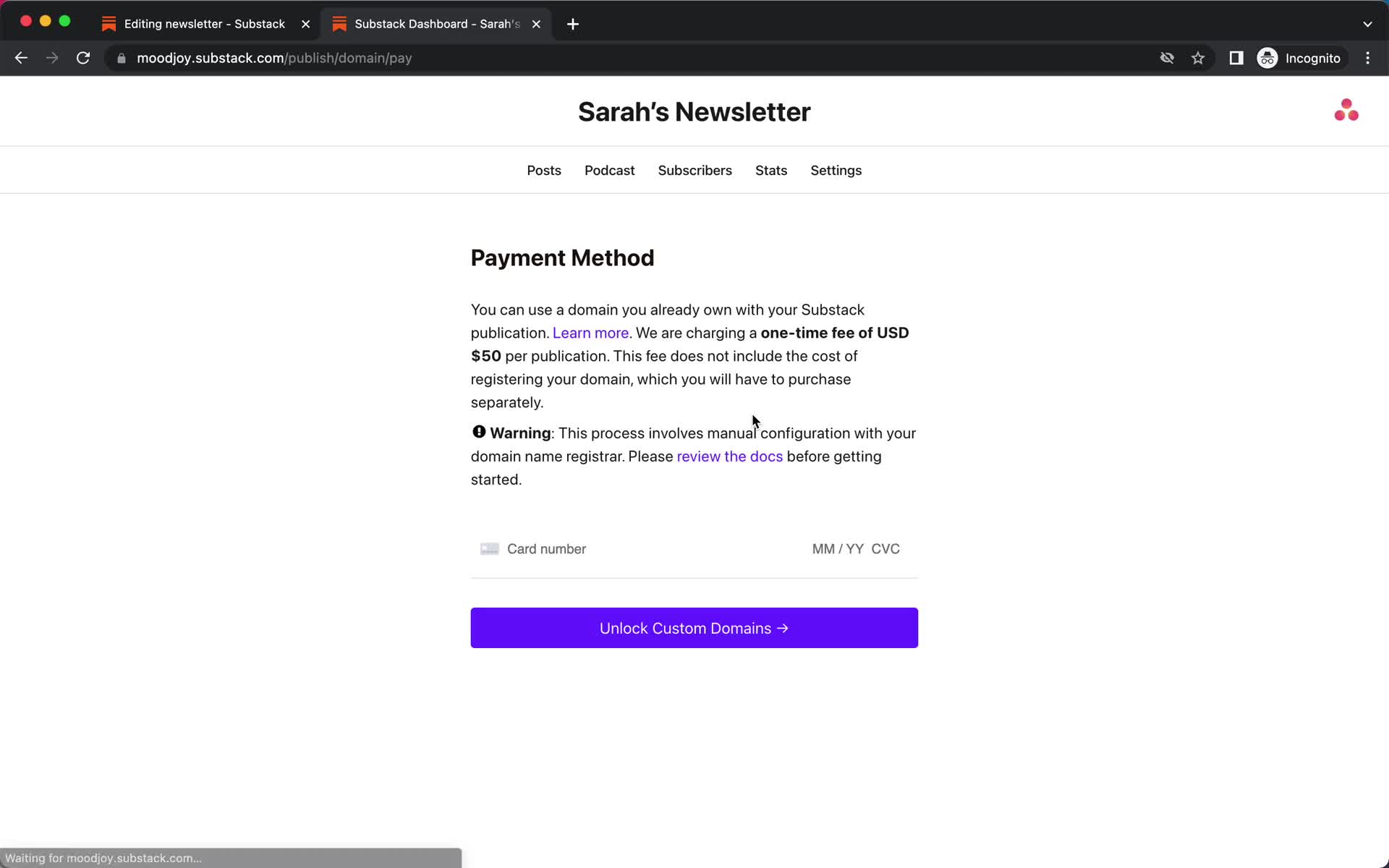Open the Settings menu tab
The image size is (1389, 868).
[x=836, y=170]
